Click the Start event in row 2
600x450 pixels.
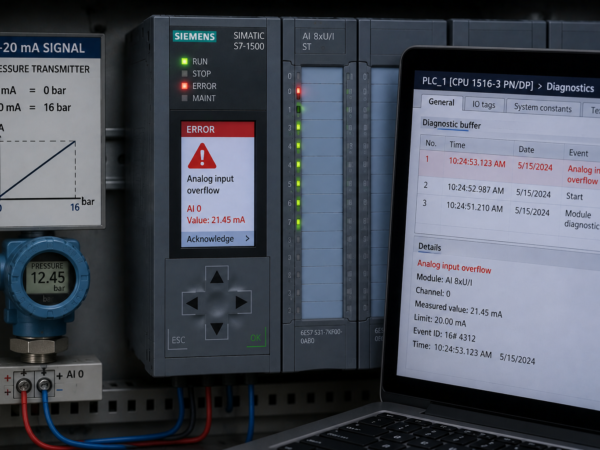574,196
